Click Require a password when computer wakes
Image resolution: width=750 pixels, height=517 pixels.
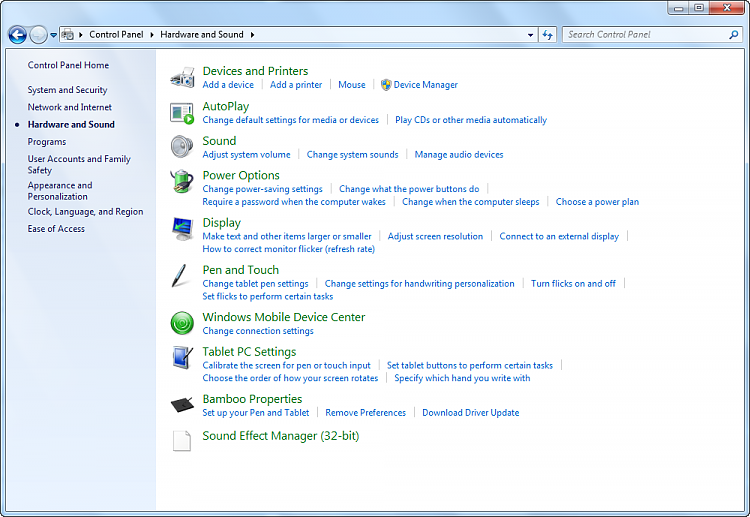point(294,202)
